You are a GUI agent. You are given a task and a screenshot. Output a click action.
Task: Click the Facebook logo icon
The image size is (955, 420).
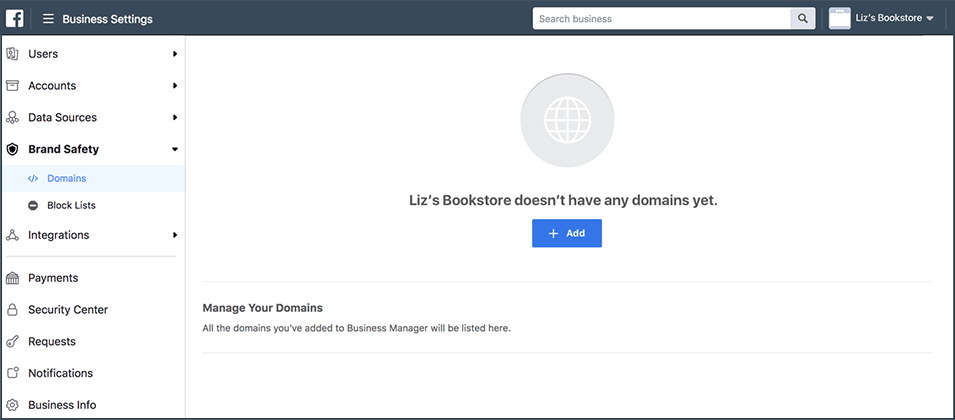(15, 18)
